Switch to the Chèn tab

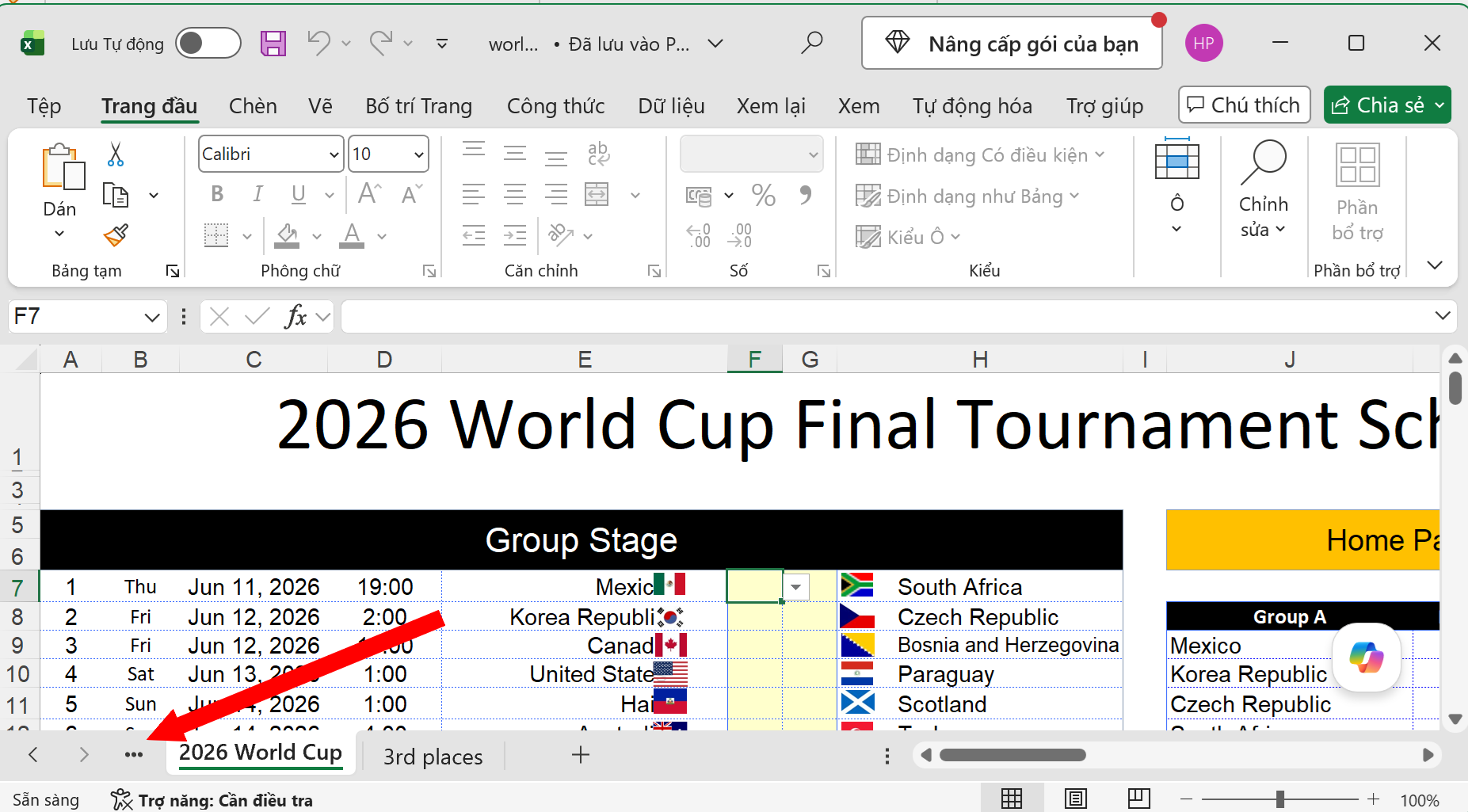coord(253,106)
